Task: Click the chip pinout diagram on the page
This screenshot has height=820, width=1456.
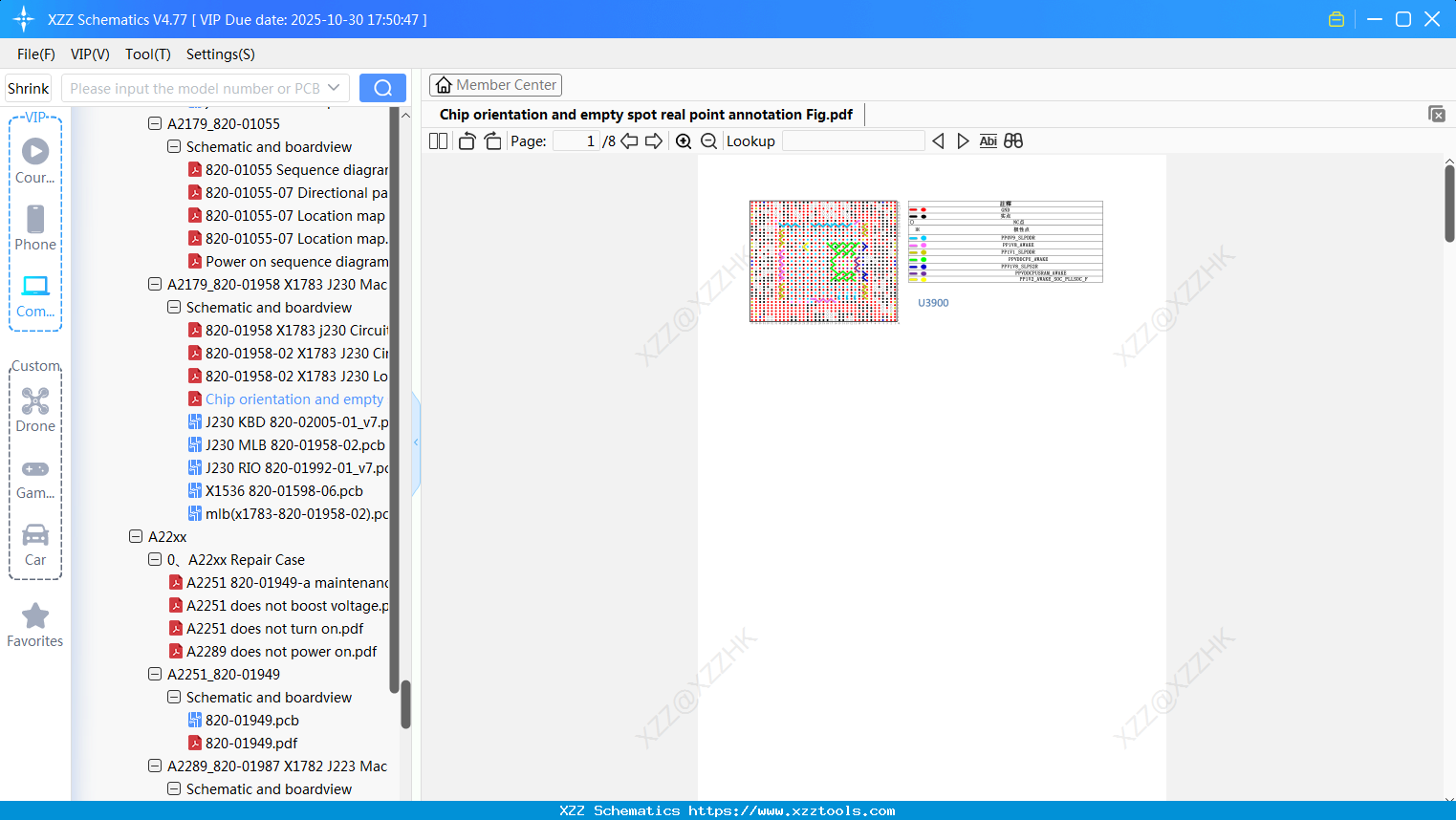Action: tap(824, 261)
